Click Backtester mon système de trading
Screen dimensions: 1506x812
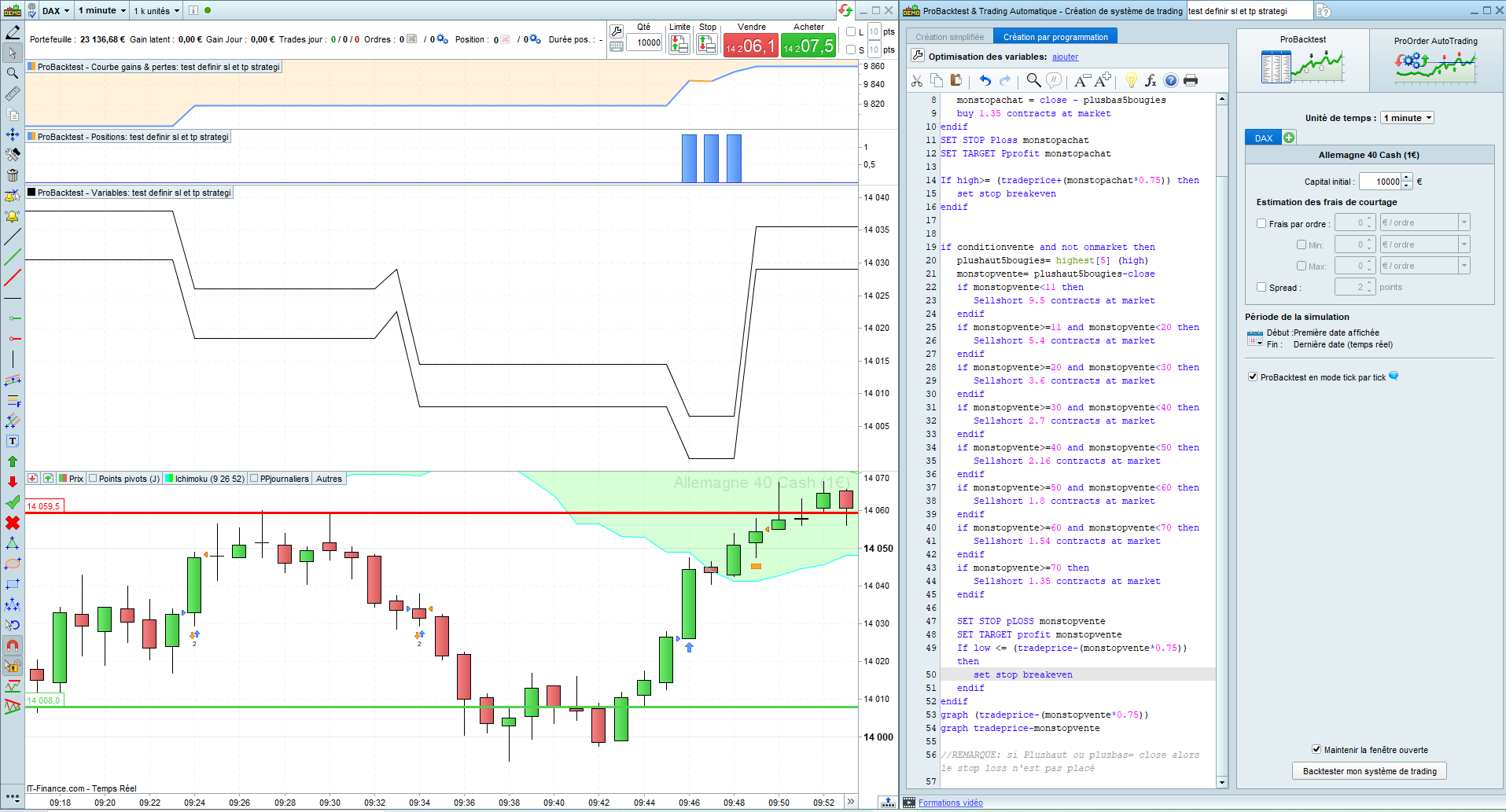(x=1369, y=771)
